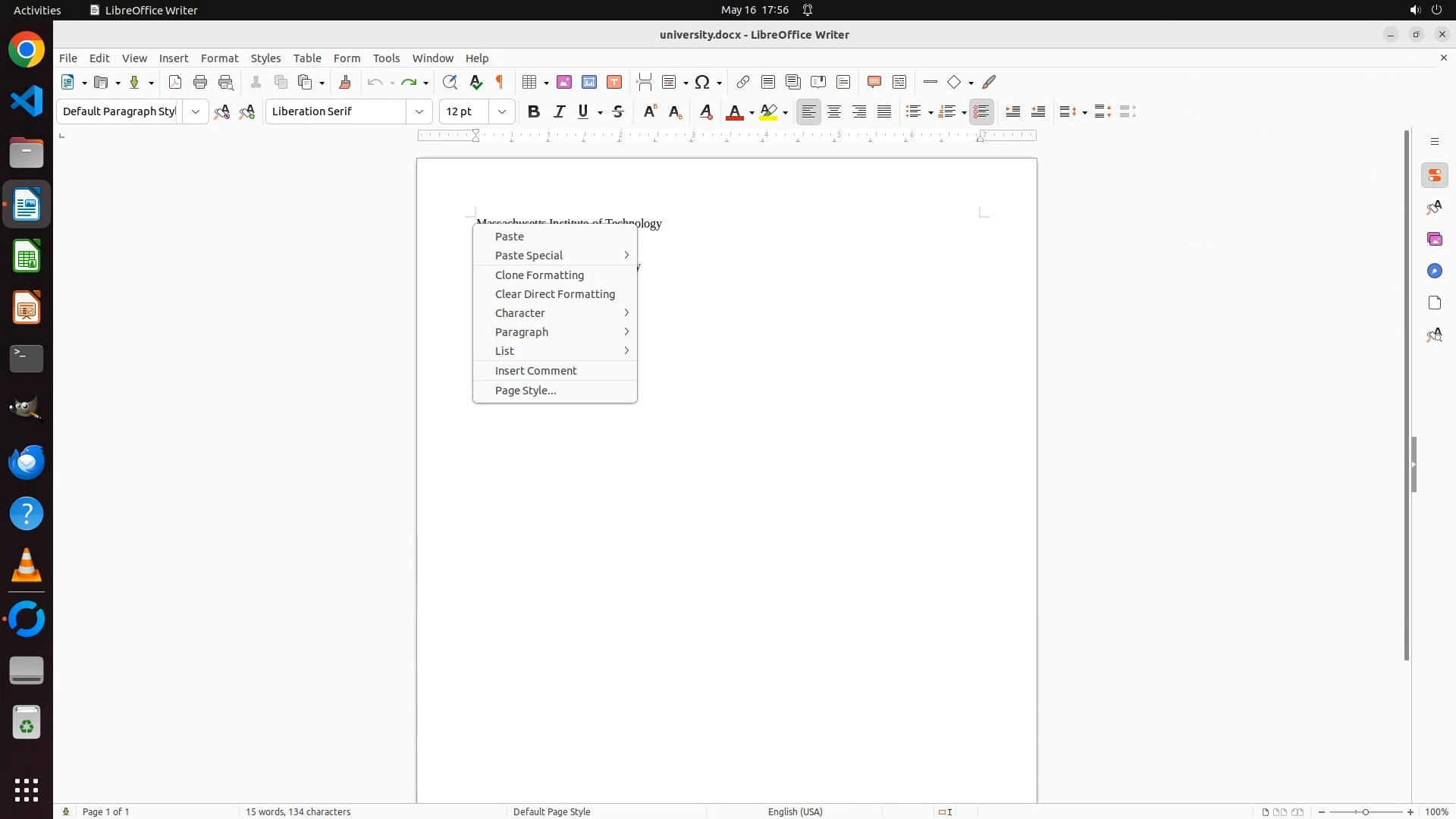Expand the font name dropdown

coord(419,112)
